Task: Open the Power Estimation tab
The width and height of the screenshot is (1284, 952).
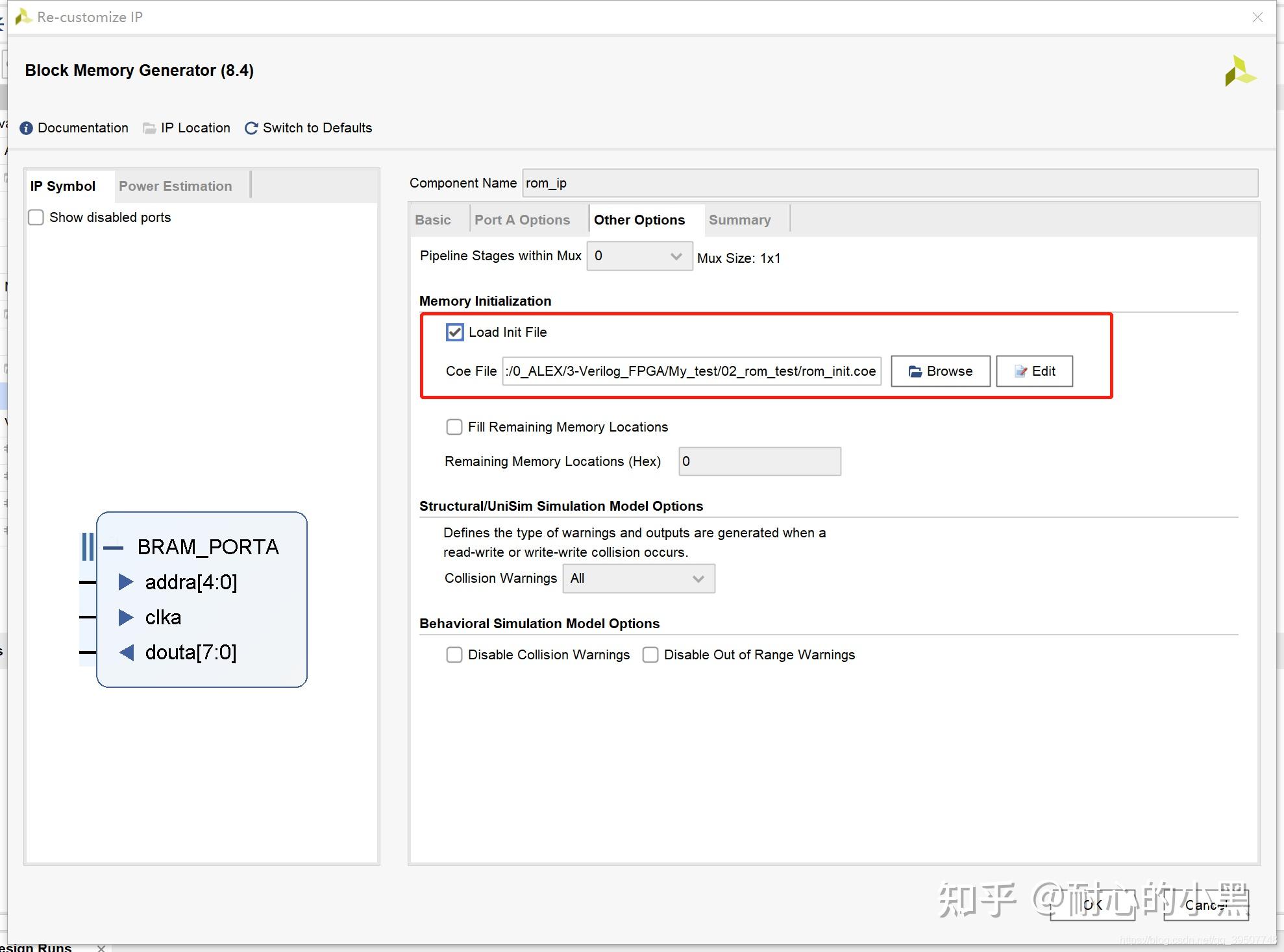Action: click(x=175, y=186)
